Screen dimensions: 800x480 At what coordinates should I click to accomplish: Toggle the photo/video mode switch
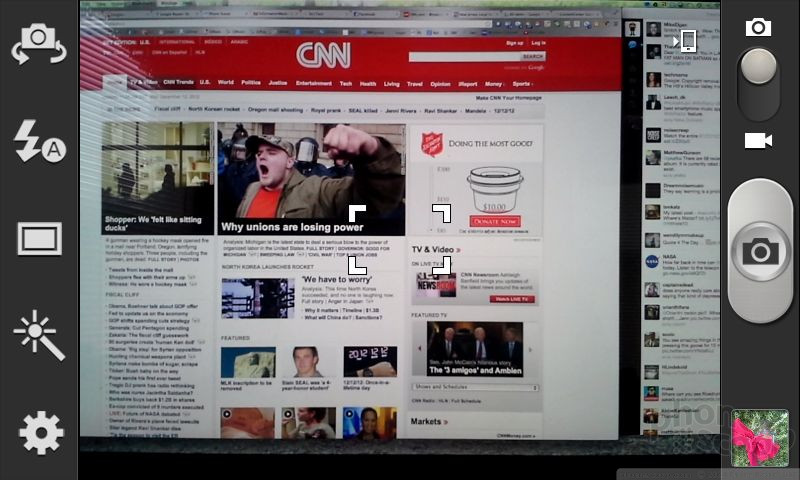point(759,84)
